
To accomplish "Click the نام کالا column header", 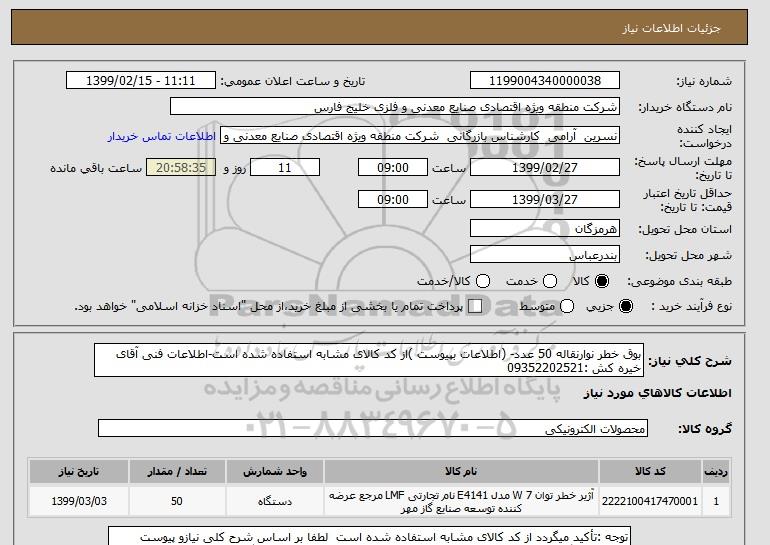I will [x=461, y=471].
